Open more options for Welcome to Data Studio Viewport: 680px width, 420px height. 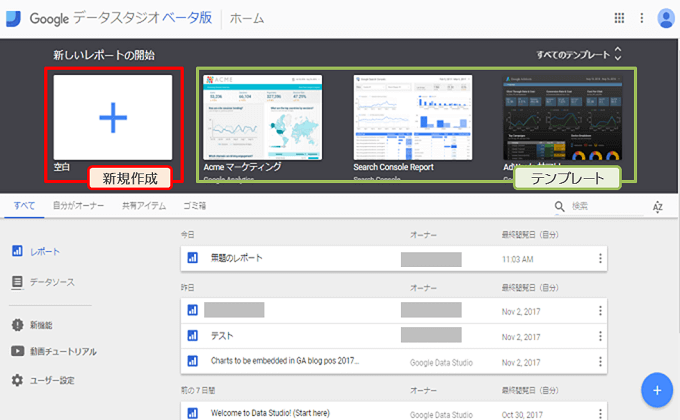[x=600, y=413]
